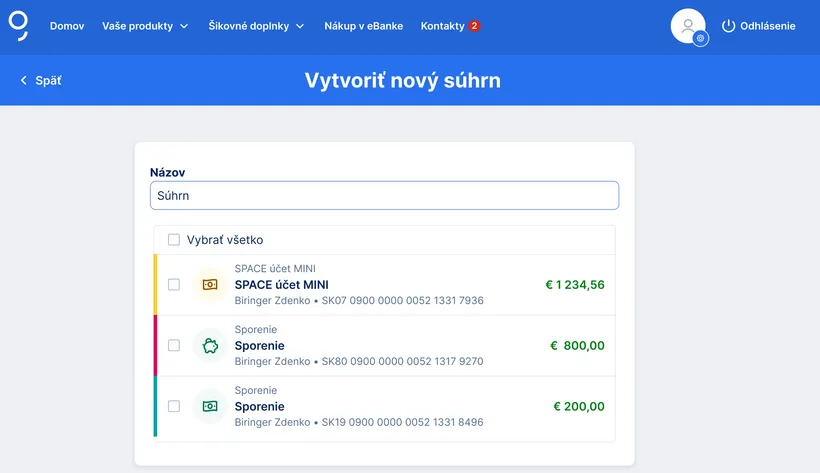Check the Vybrať všetko checkbox
820x473 pixels.
(x=174, y=240)
